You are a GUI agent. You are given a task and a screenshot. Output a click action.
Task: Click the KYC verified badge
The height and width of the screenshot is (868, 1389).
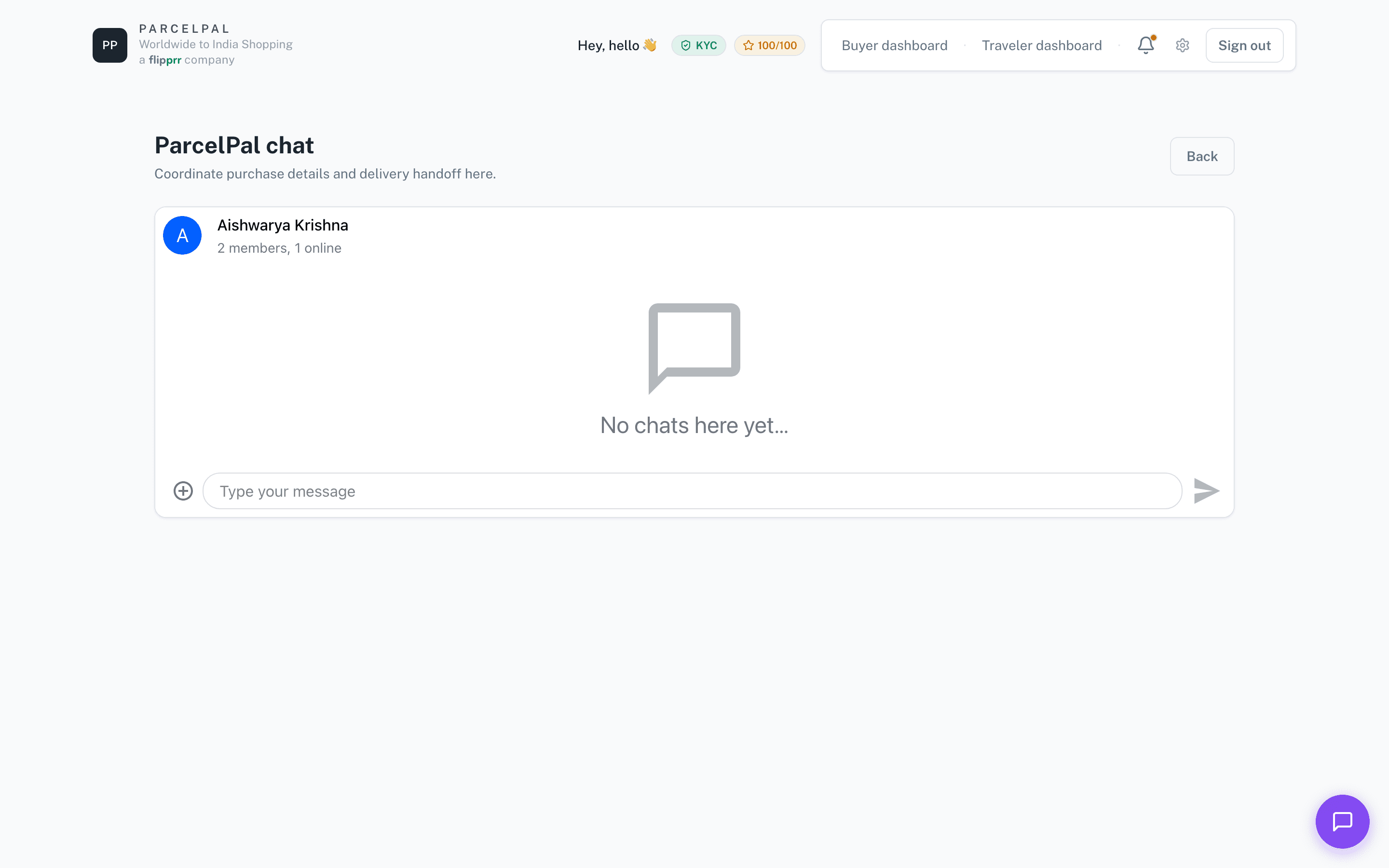[698, 45]
